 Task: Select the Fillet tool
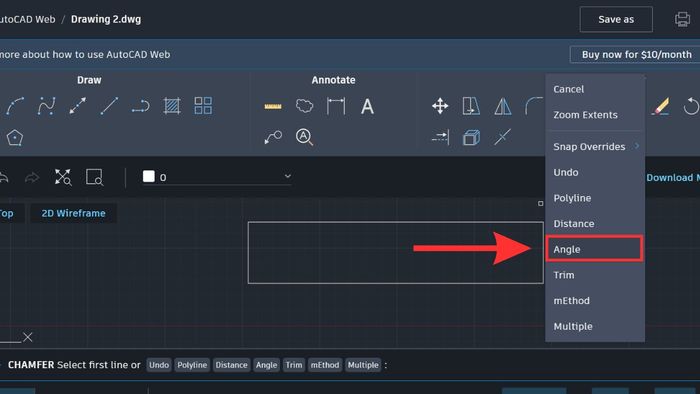point(534,106)
